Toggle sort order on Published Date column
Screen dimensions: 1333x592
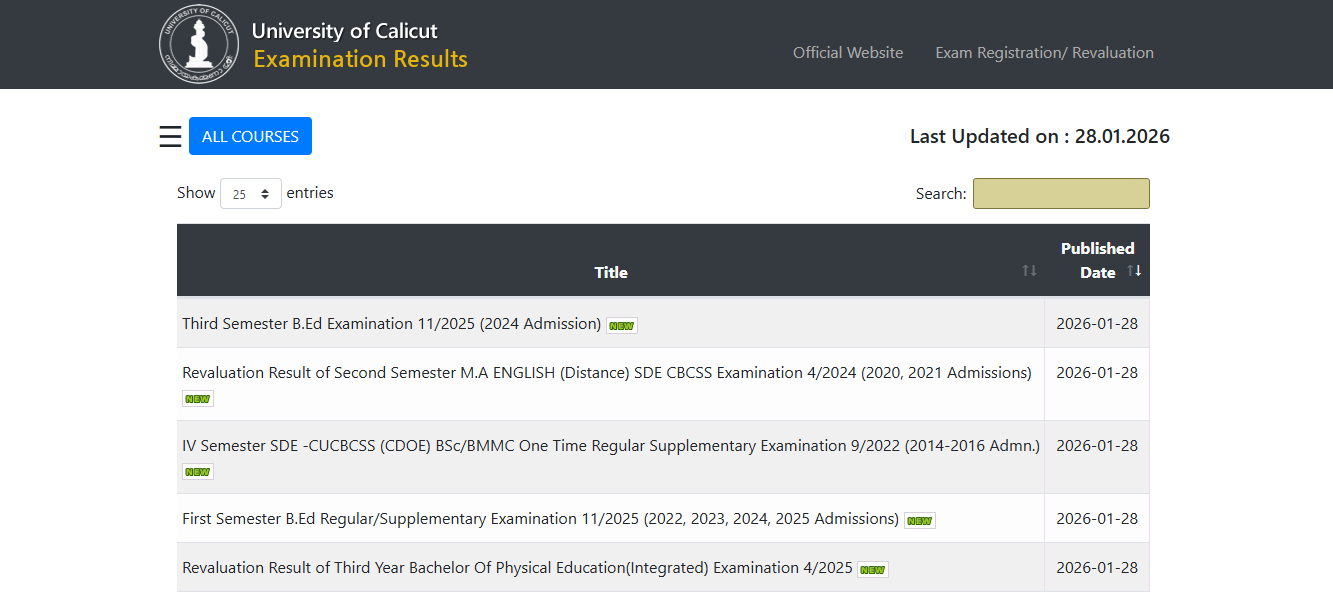tap(1135, 269)
